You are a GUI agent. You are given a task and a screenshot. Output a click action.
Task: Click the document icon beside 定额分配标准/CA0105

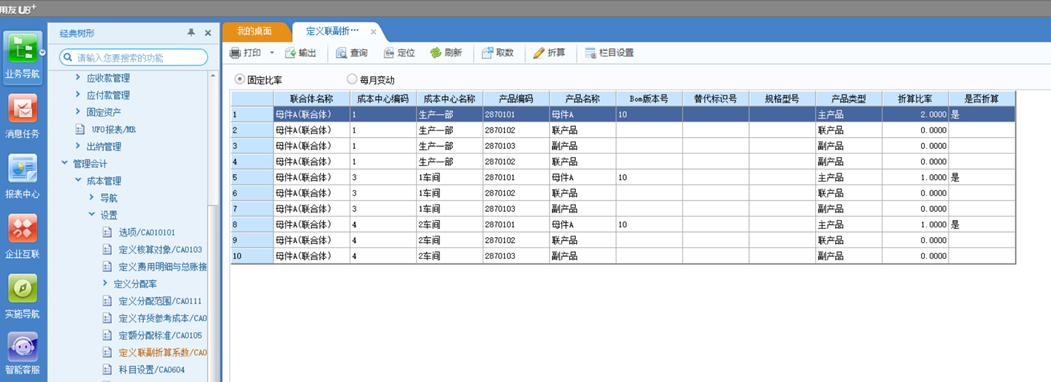coord(107,334)
